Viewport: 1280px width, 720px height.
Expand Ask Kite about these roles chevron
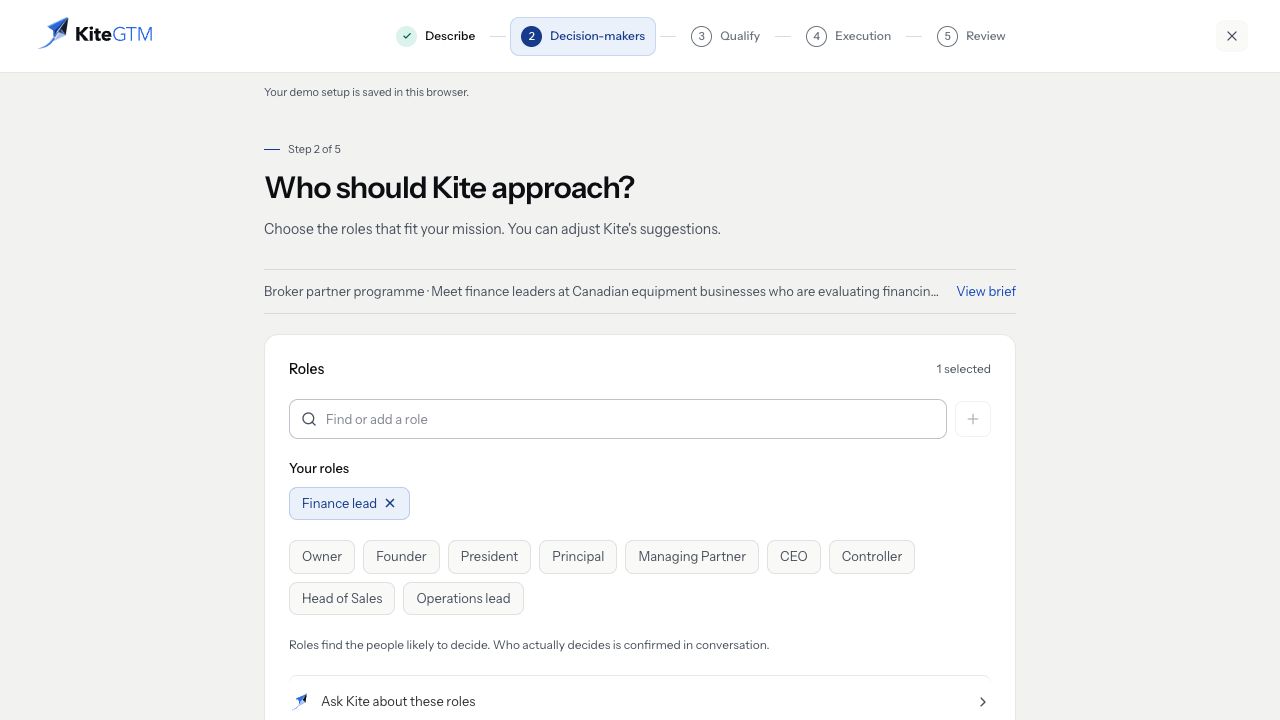[x=982, y=702]
